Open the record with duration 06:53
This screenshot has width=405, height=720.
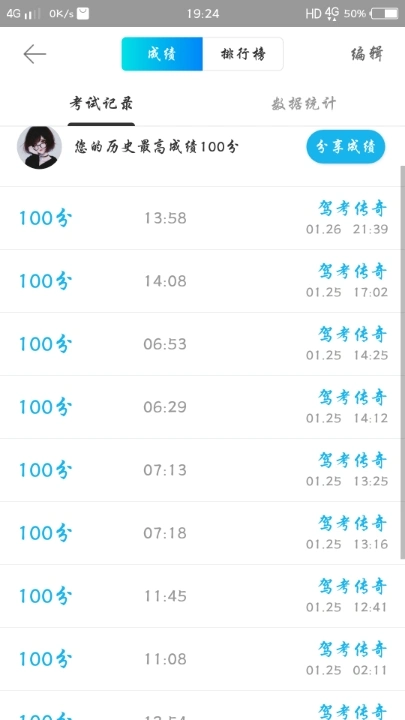pos(202,344)
